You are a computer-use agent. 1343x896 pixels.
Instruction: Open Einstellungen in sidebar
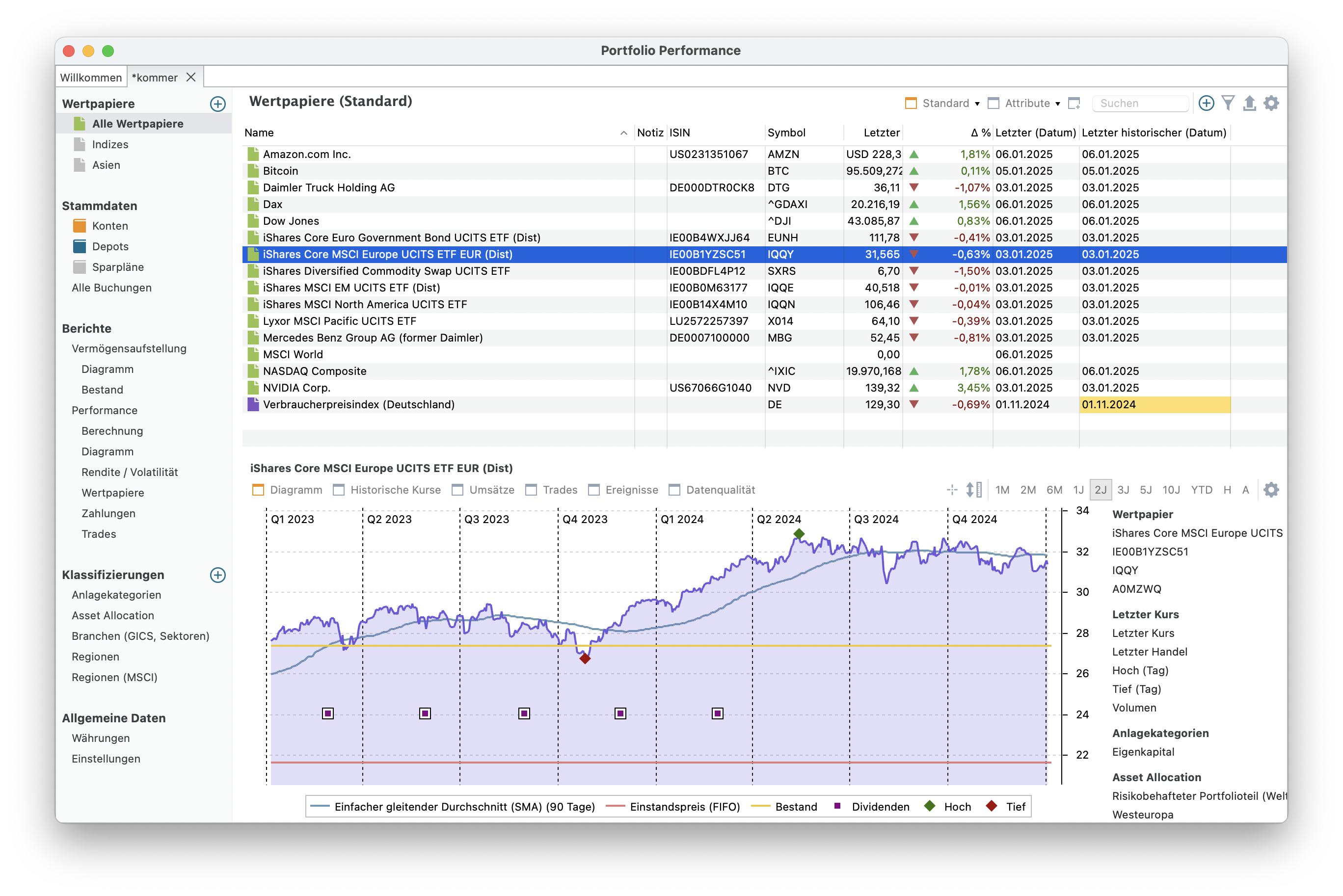coord(106,758)
